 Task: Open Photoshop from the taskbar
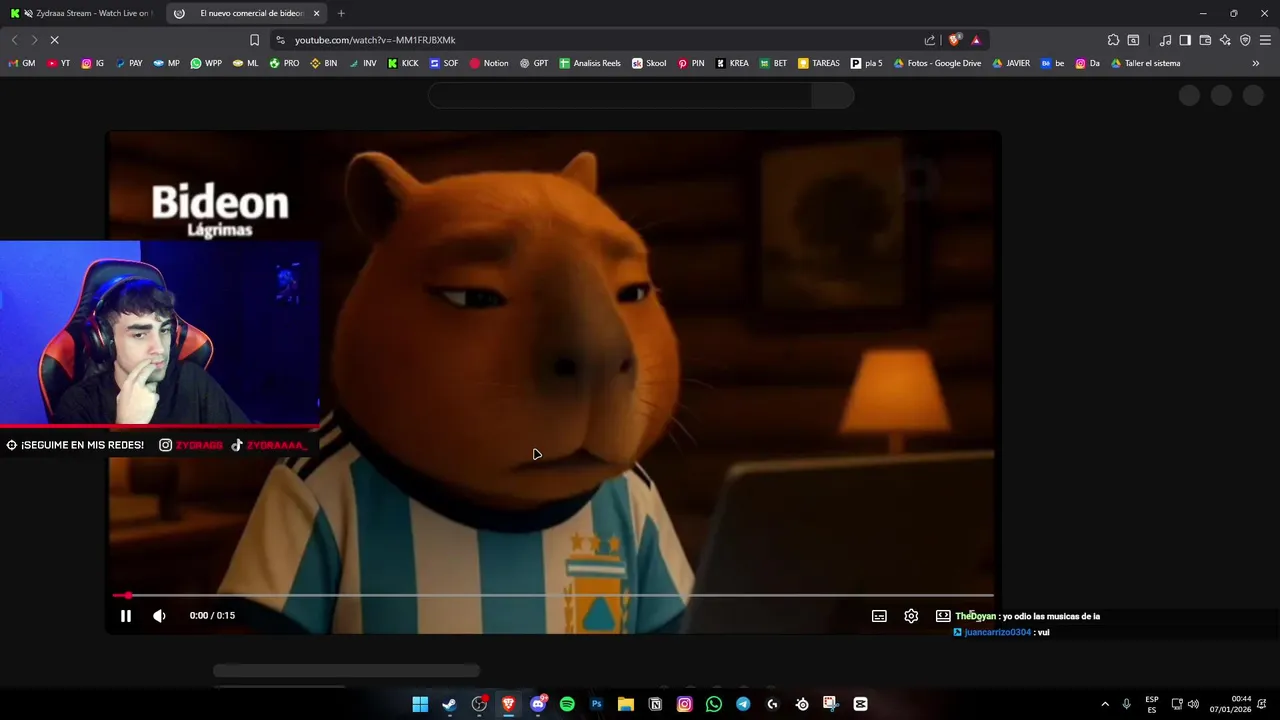click(x=597, y=704)
